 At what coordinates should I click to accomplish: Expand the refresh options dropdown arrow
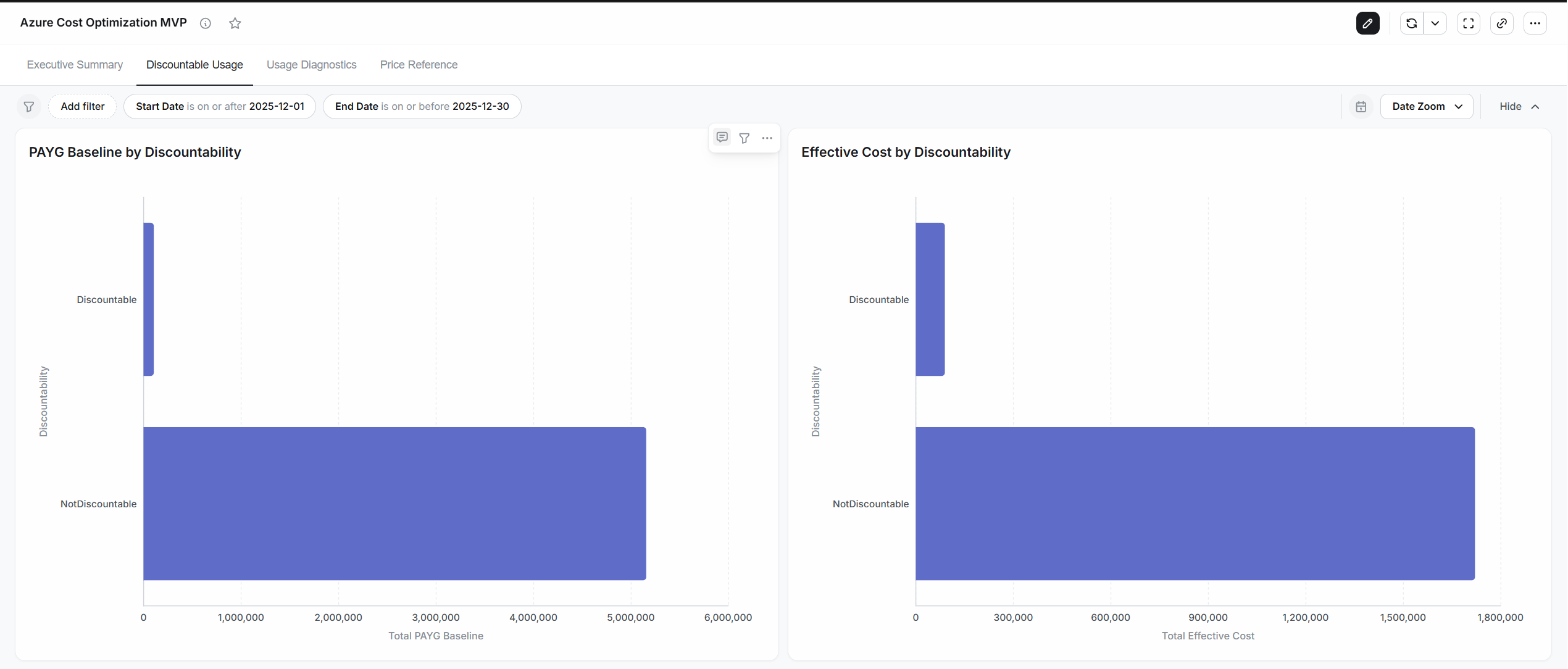click(x=1435, y=23)
